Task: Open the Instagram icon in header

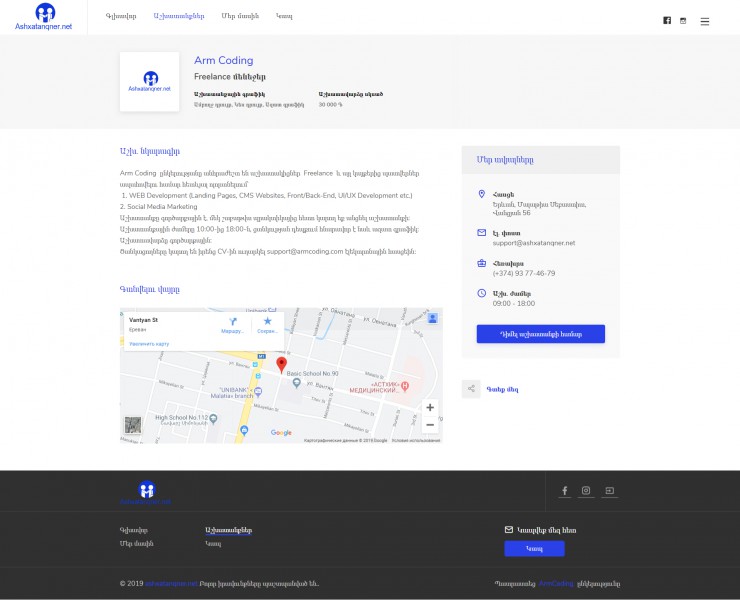Action: (683, 21)
